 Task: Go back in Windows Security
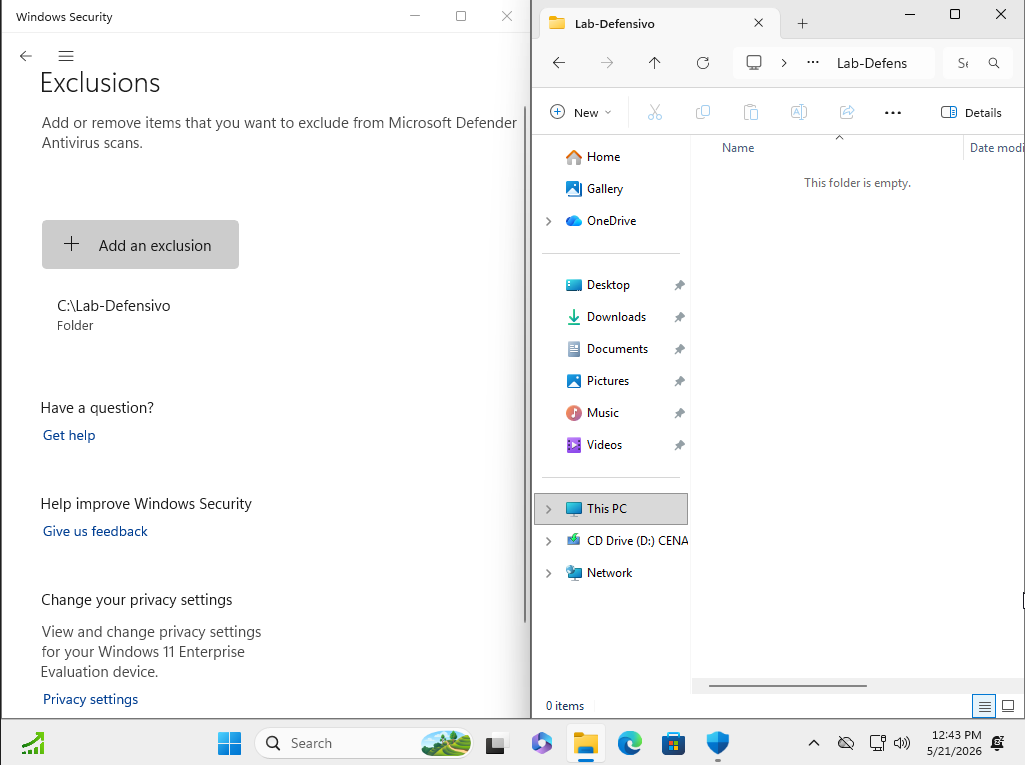coord(25,56)
